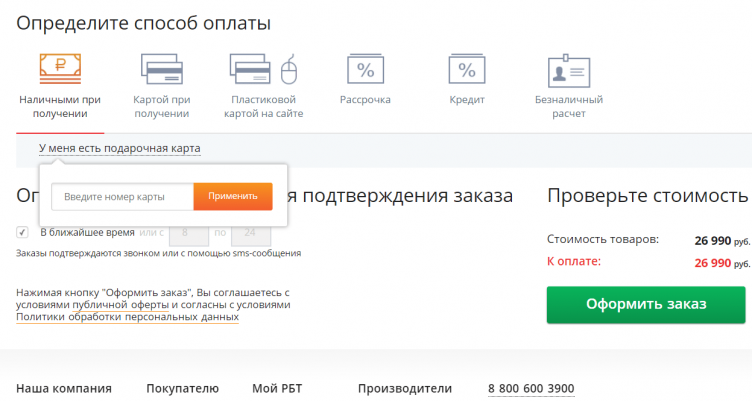Viewport: 752px width, 401px height.
Task: Apply gift card with Применить button
Action: click(233, 196)
